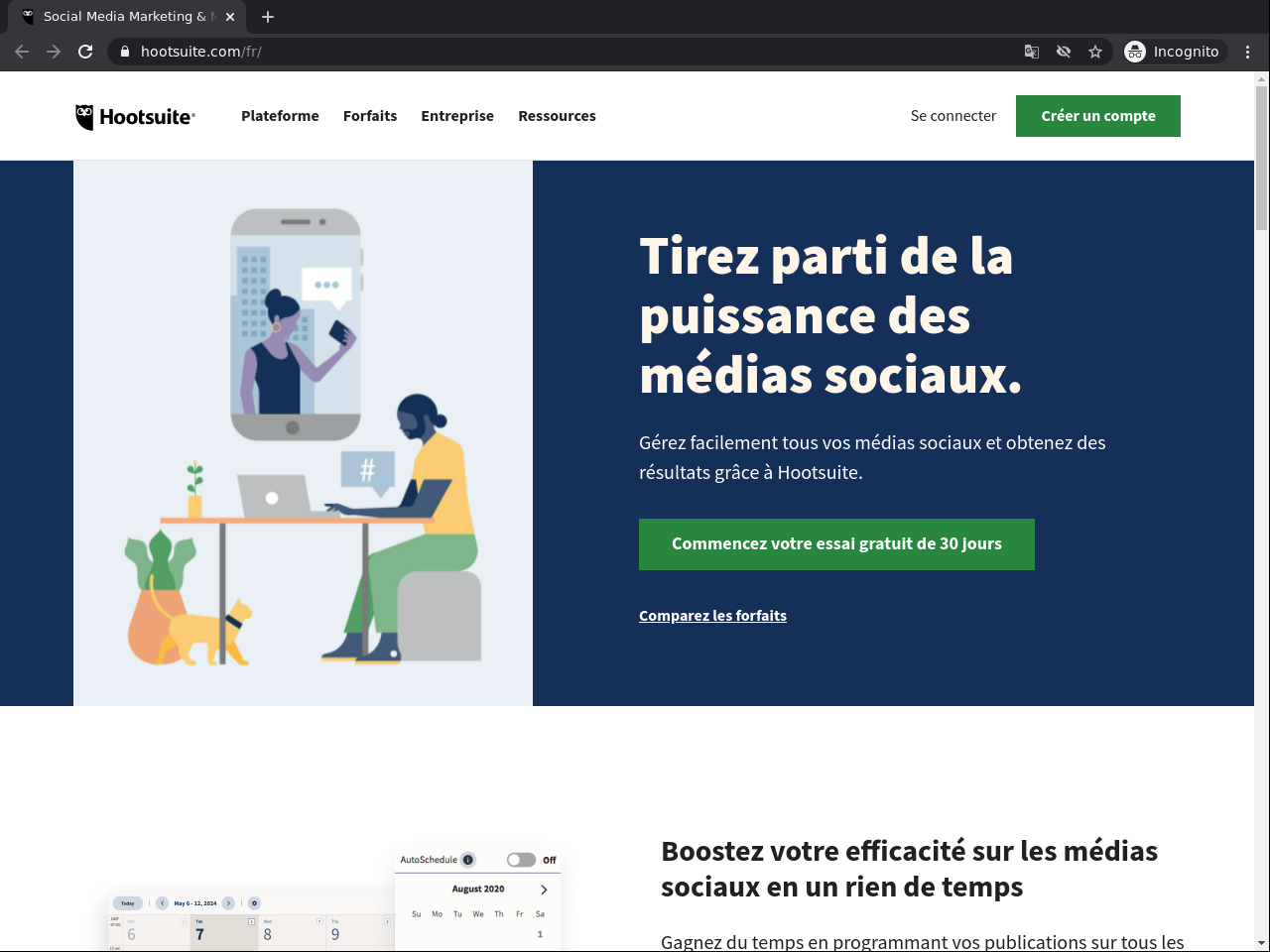
Task: Start the 30-day free trial button
Action: [836, 544]
